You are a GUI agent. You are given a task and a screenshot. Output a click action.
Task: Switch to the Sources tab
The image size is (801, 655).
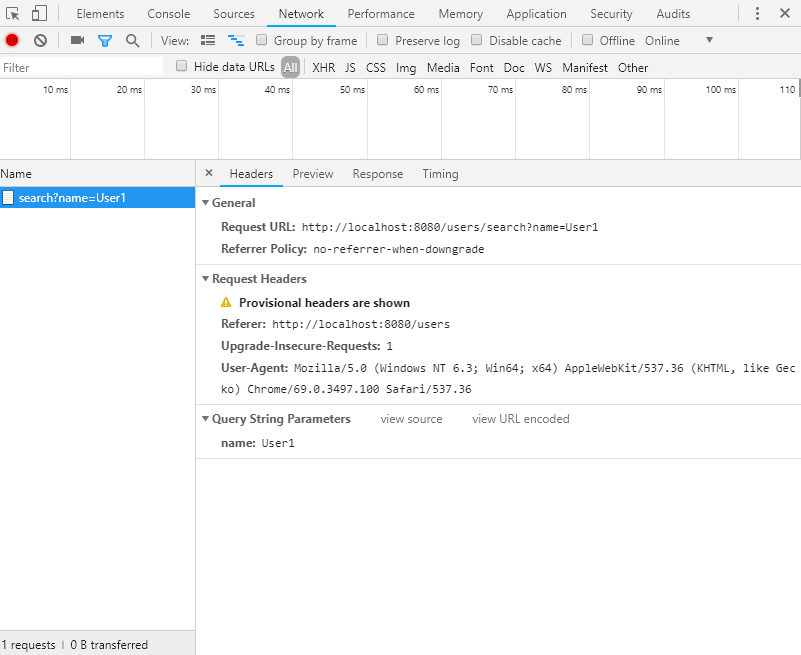(x=234, y=14)
